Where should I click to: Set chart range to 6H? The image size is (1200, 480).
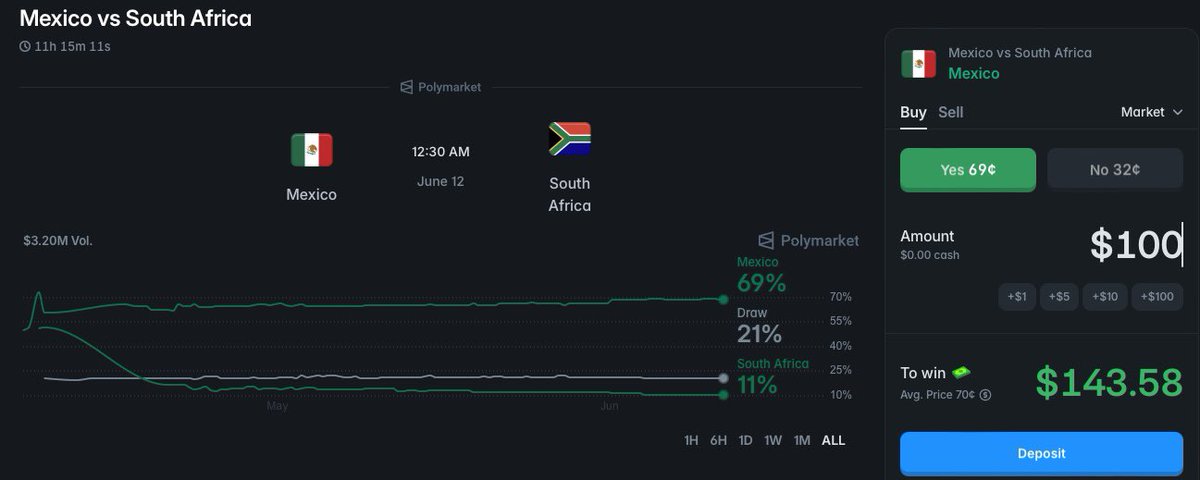click(718, 440)
